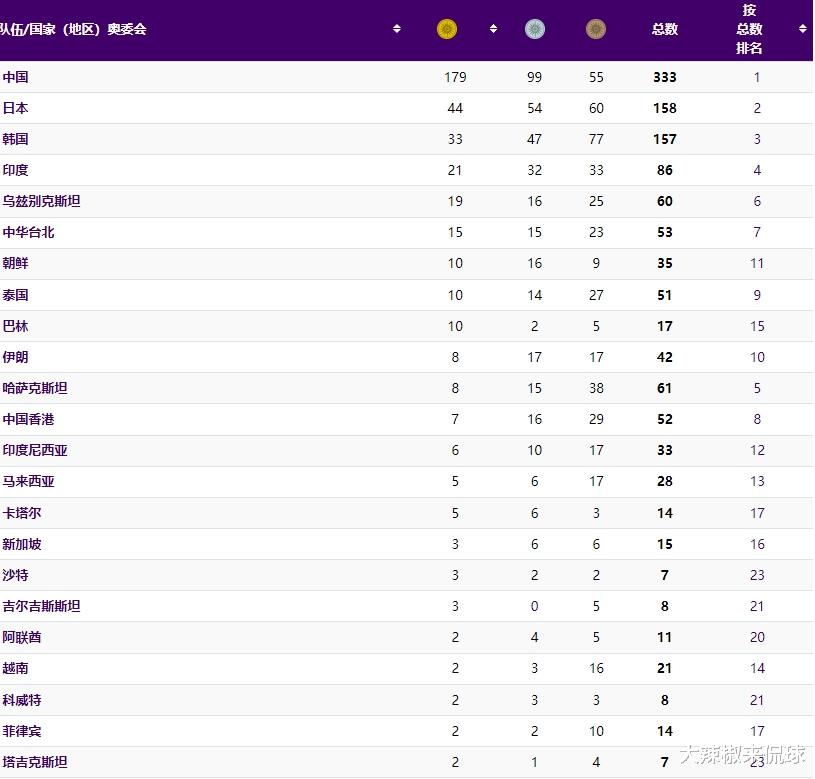815x779 pixels.
Task: Open the 日本 team link
Action: 15,108
